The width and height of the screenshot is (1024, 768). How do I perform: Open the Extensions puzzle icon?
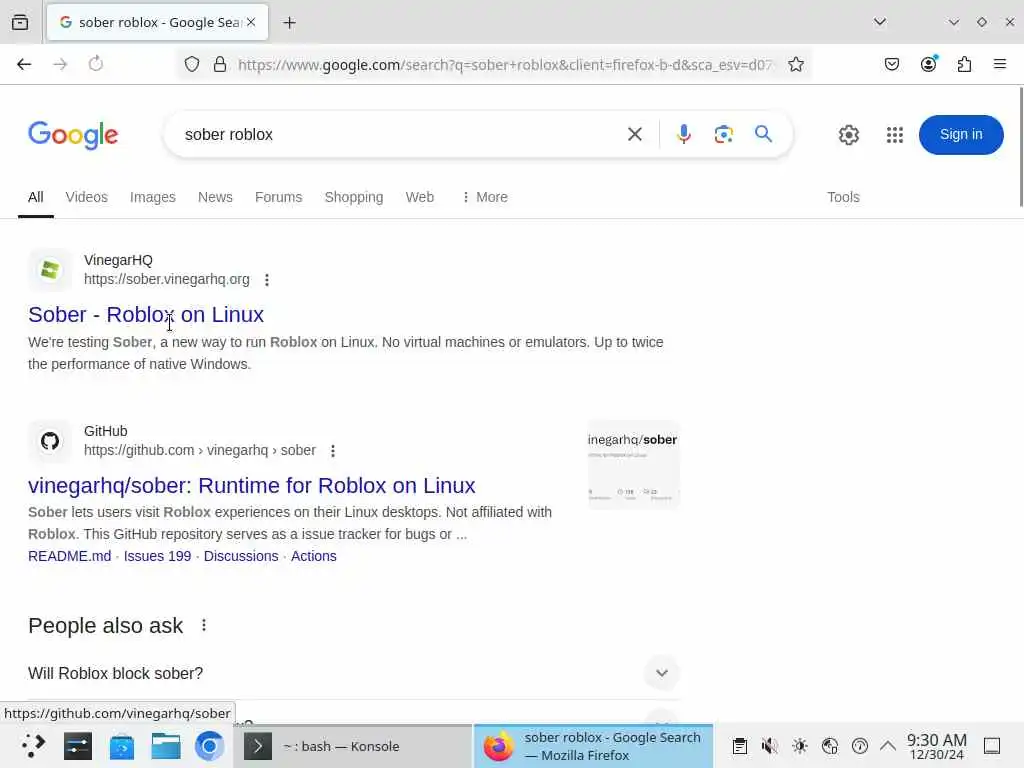[x=964, y=64]
